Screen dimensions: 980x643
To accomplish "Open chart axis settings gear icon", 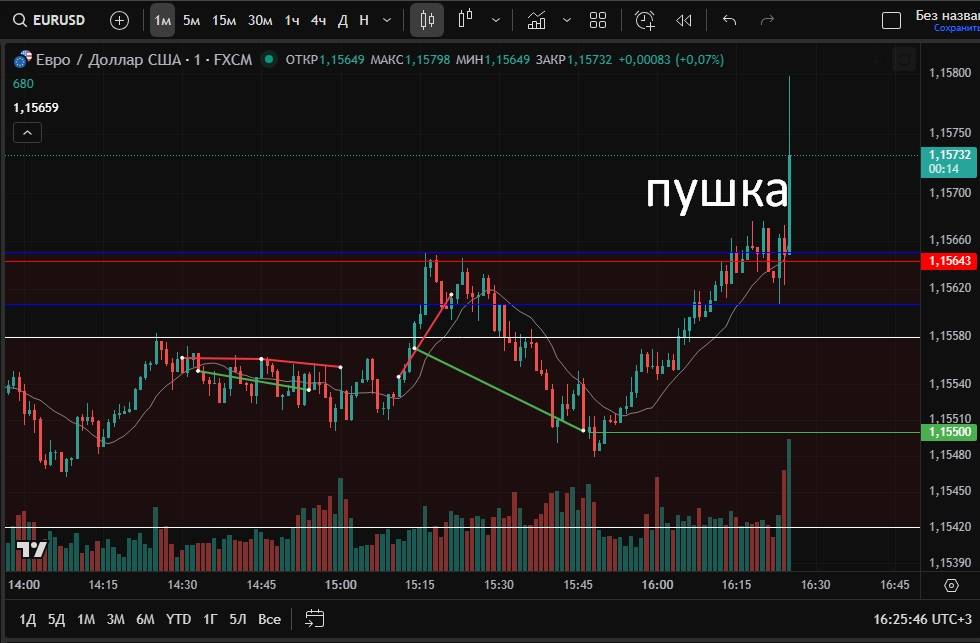I will [951, 585].
